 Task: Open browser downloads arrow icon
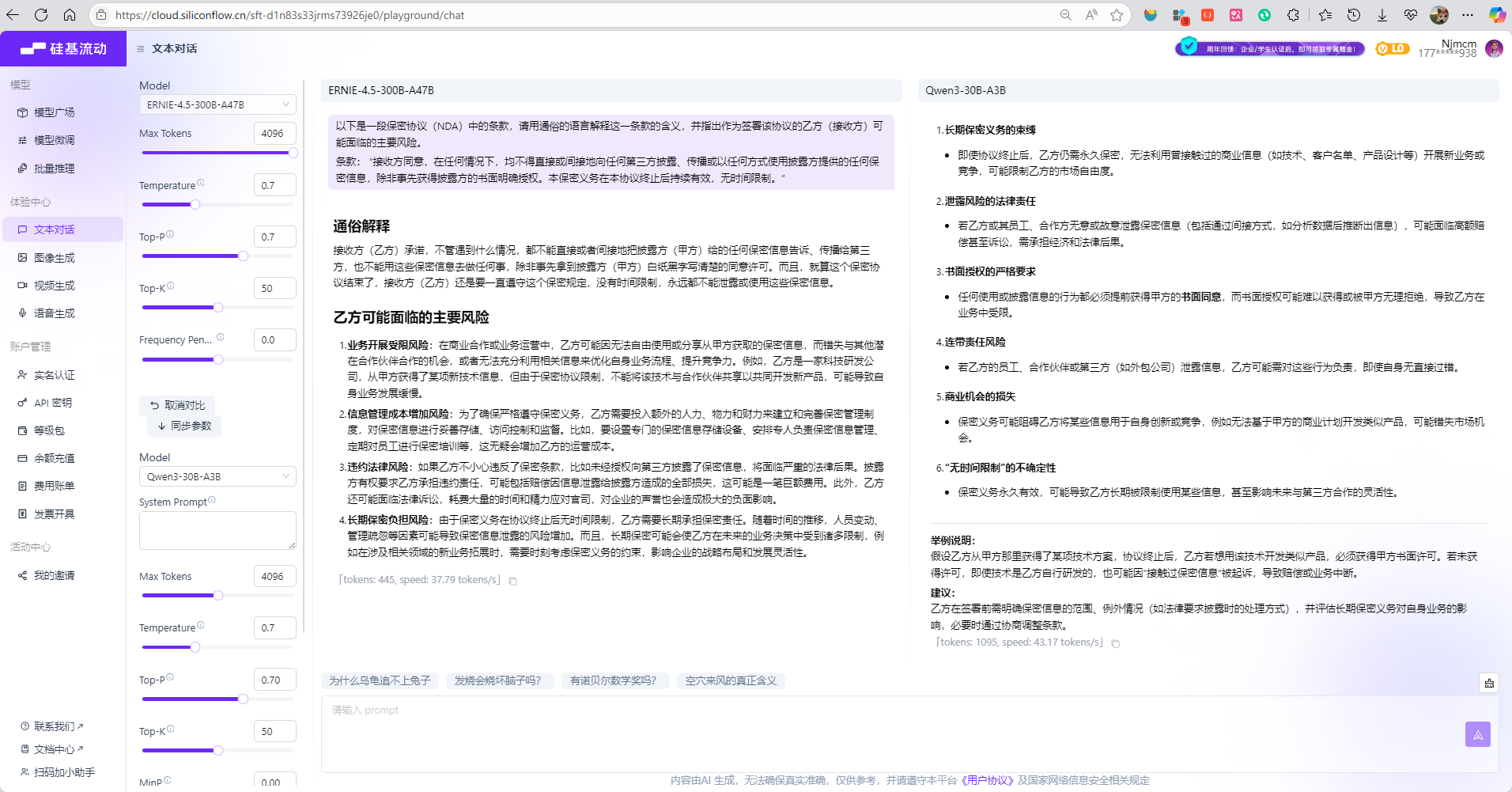1382,15
